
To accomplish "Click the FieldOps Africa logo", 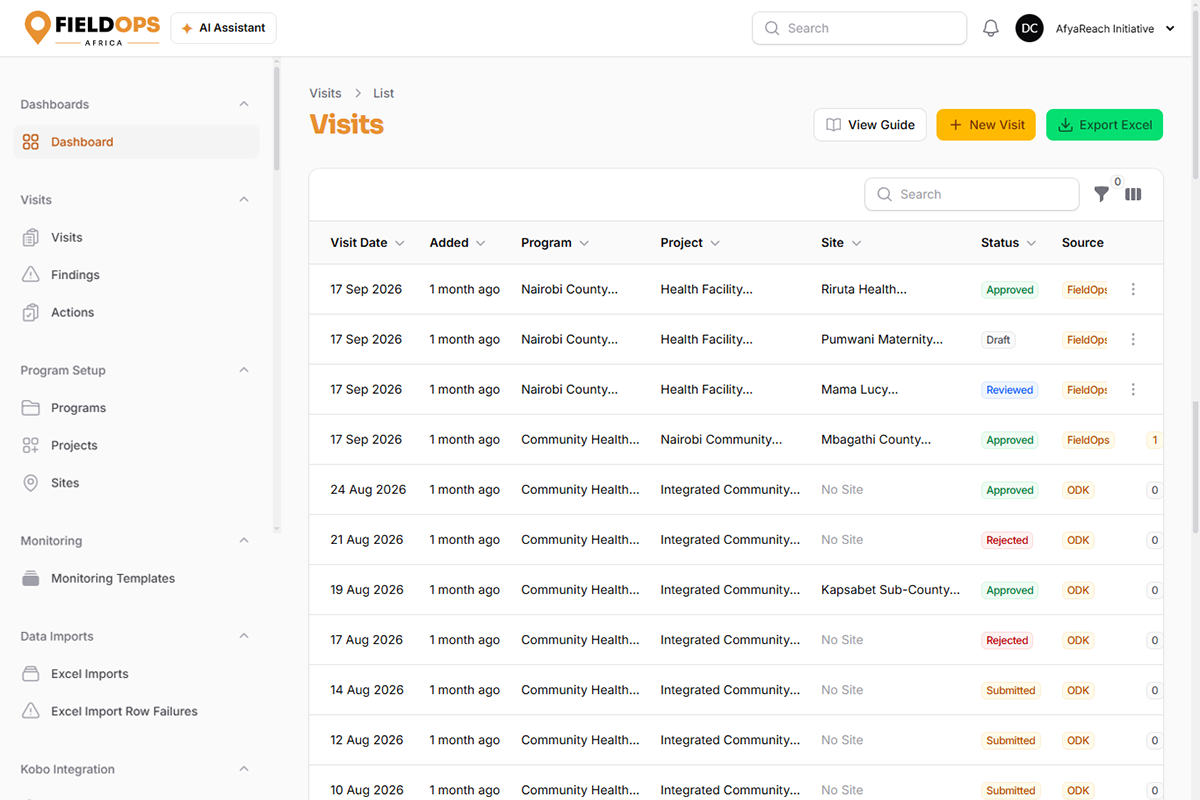I will [92, 28].
